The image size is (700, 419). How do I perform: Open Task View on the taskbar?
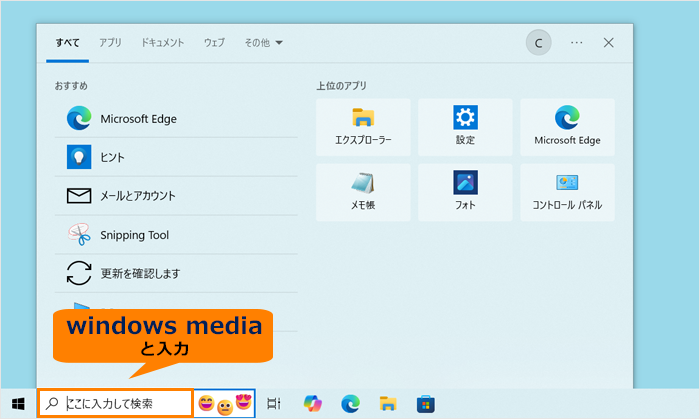pos(274,404)
